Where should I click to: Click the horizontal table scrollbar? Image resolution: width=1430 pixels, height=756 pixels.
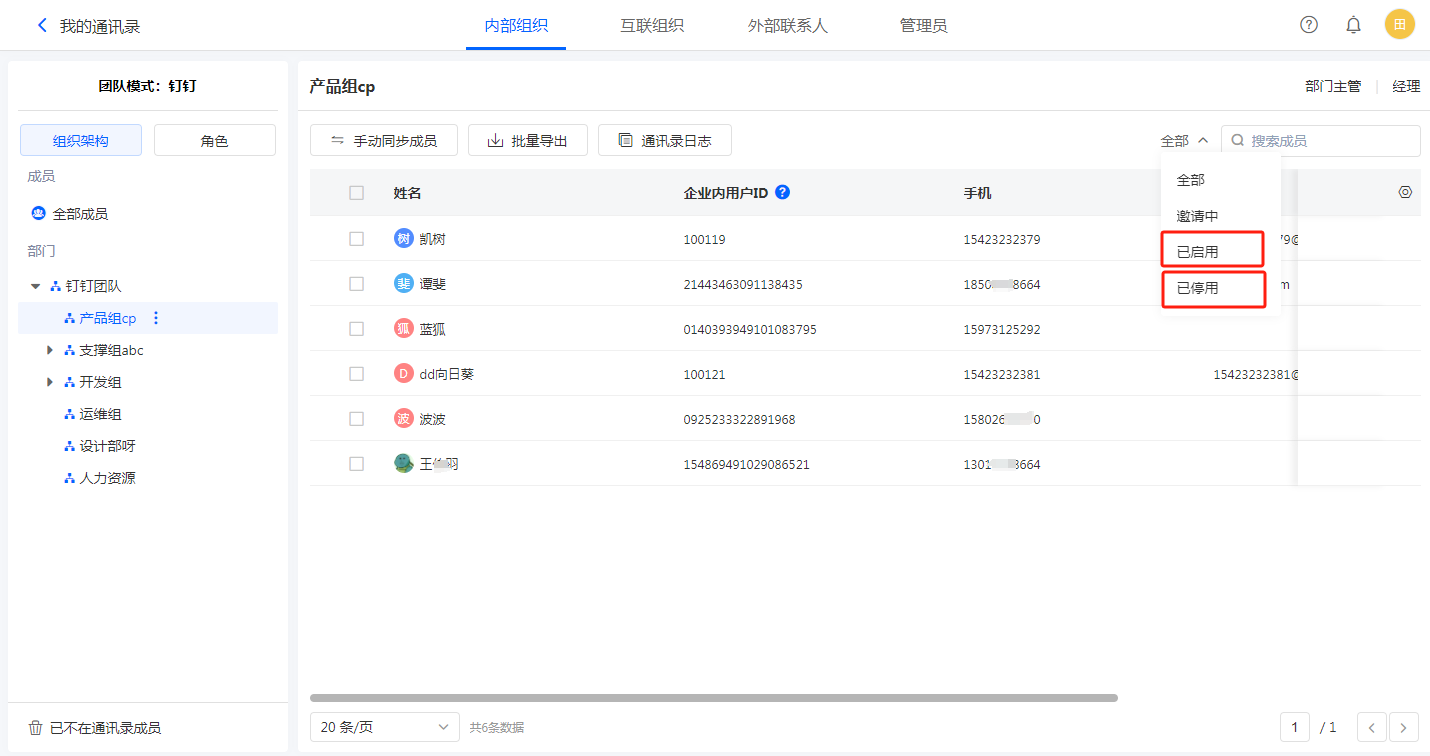713,698
